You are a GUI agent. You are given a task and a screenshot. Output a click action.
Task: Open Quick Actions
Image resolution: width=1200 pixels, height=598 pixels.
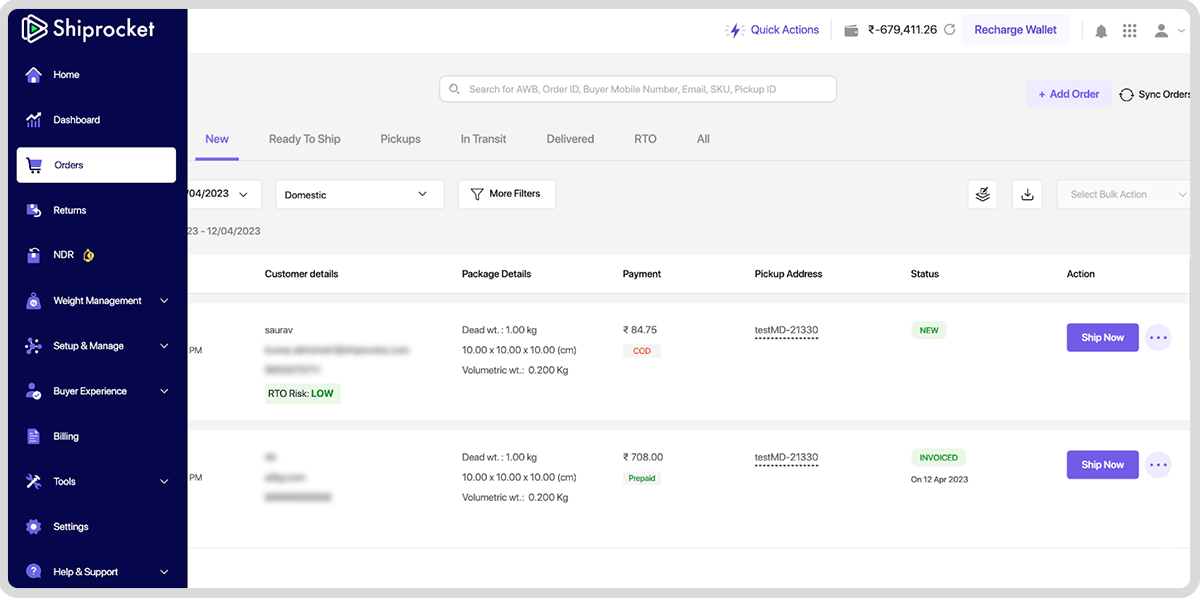pyautogui.click(x=772, y=30)
